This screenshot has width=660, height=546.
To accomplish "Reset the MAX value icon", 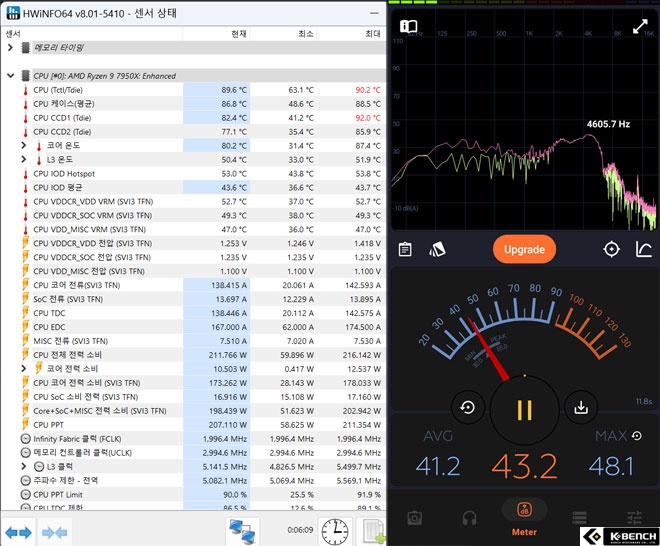I will coord(637,436).
